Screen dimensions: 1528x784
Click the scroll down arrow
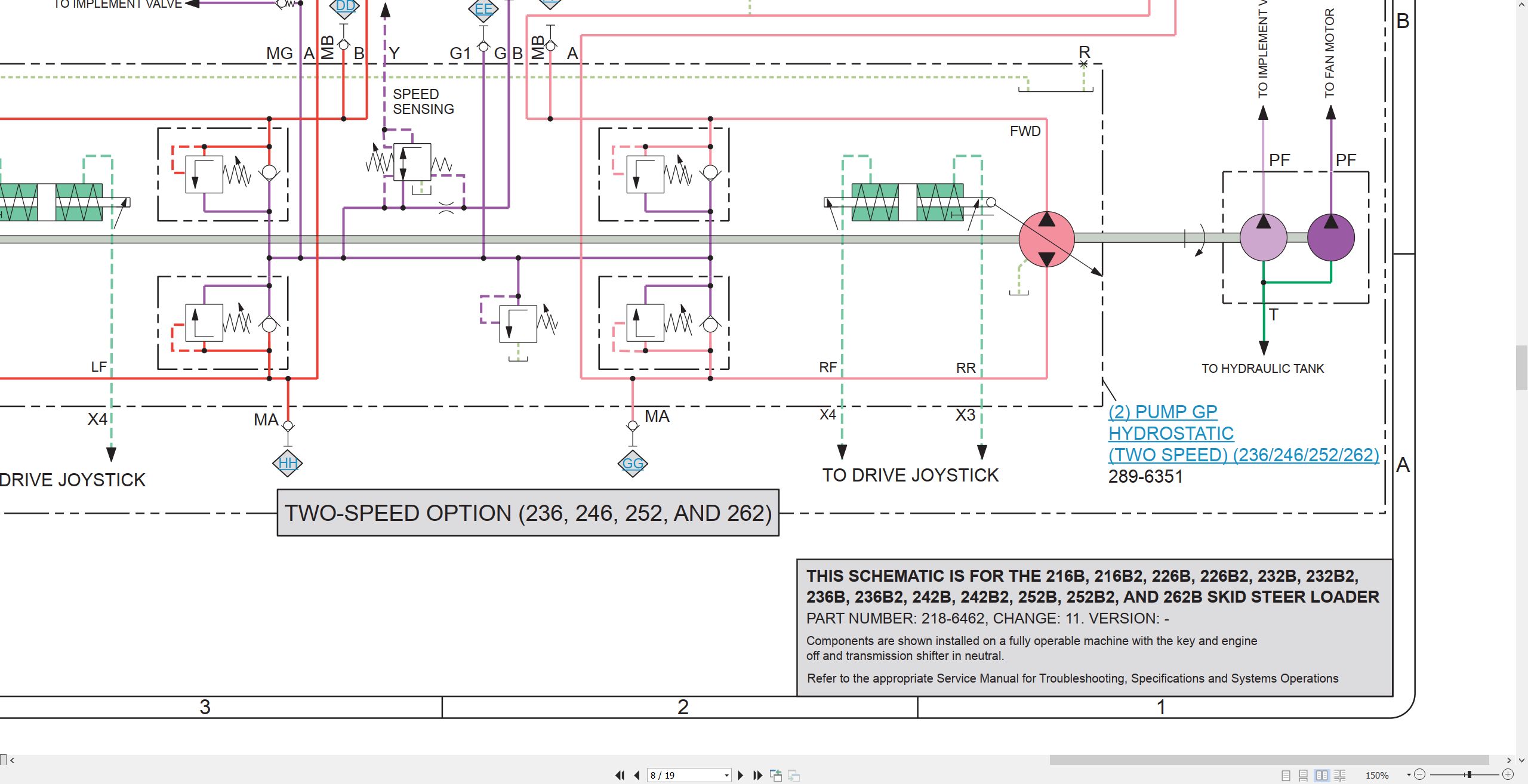[x=1521, y=760]
